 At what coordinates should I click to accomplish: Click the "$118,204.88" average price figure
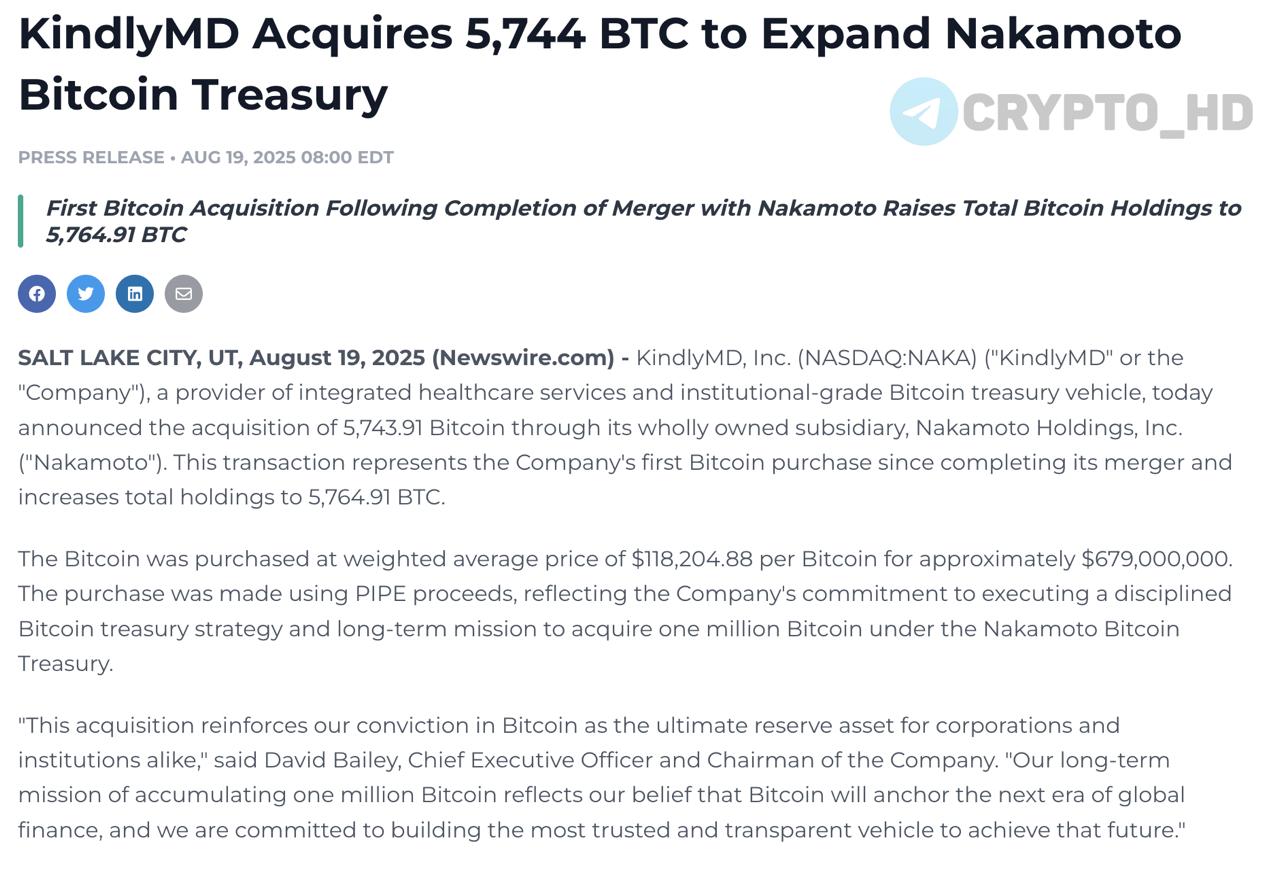coord(698,559)
